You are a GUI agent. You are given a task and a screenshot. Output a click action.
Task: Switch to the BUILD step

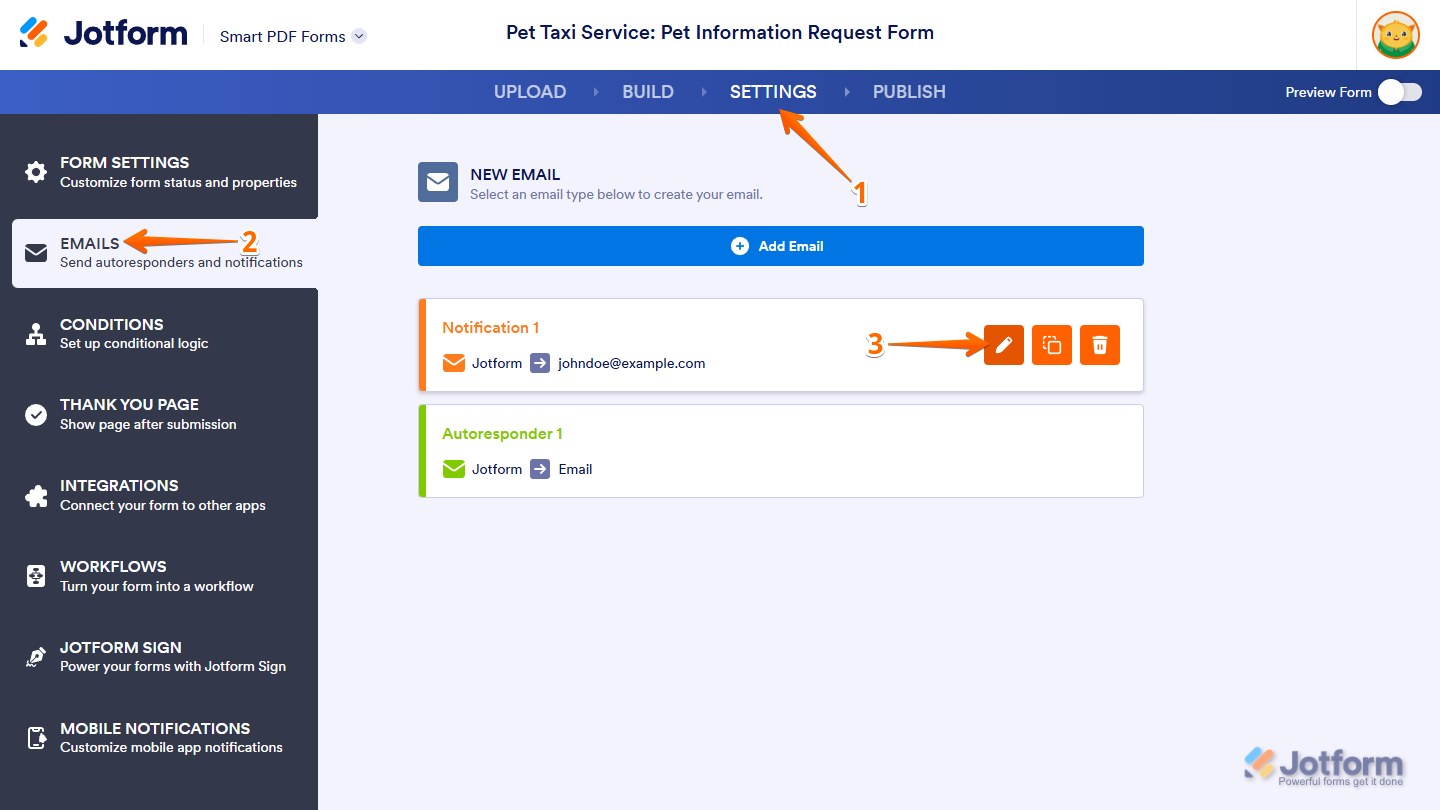[648, 92]
